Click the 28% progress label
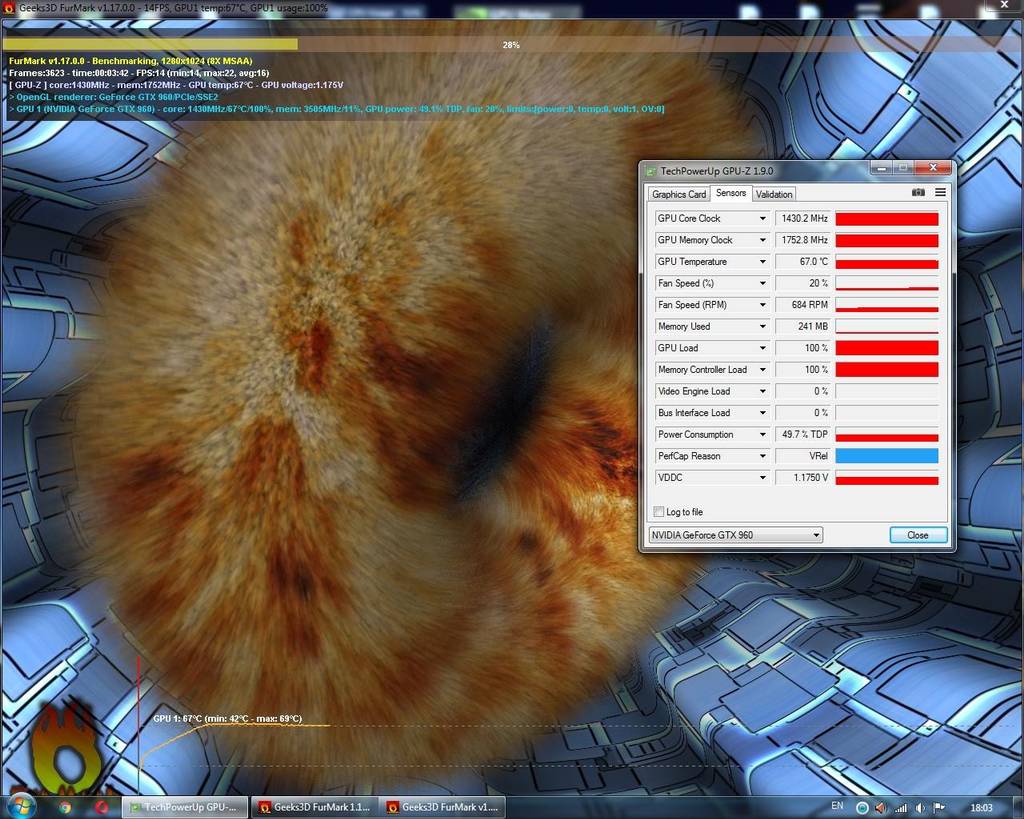The width and height of the screenshot is (1024, 819). [511, 45]
